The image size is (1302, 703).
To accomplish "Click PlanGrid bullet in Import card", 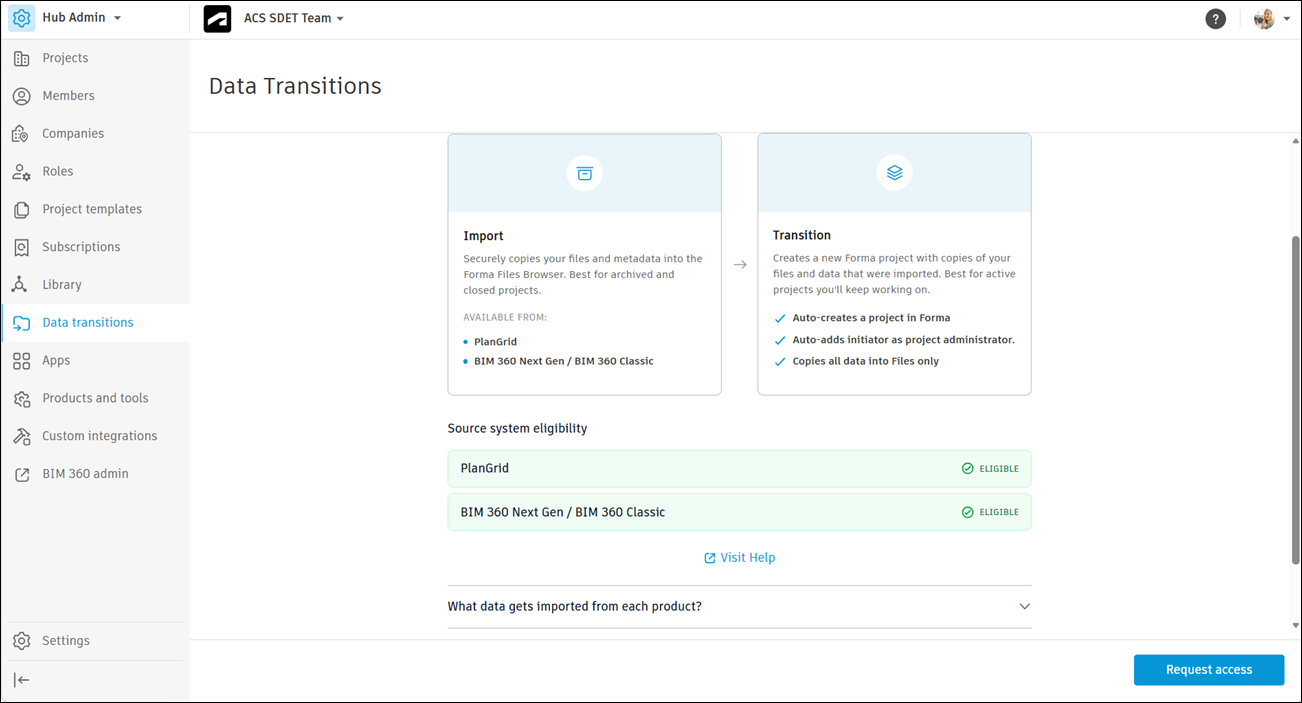I will click(495, 342).
